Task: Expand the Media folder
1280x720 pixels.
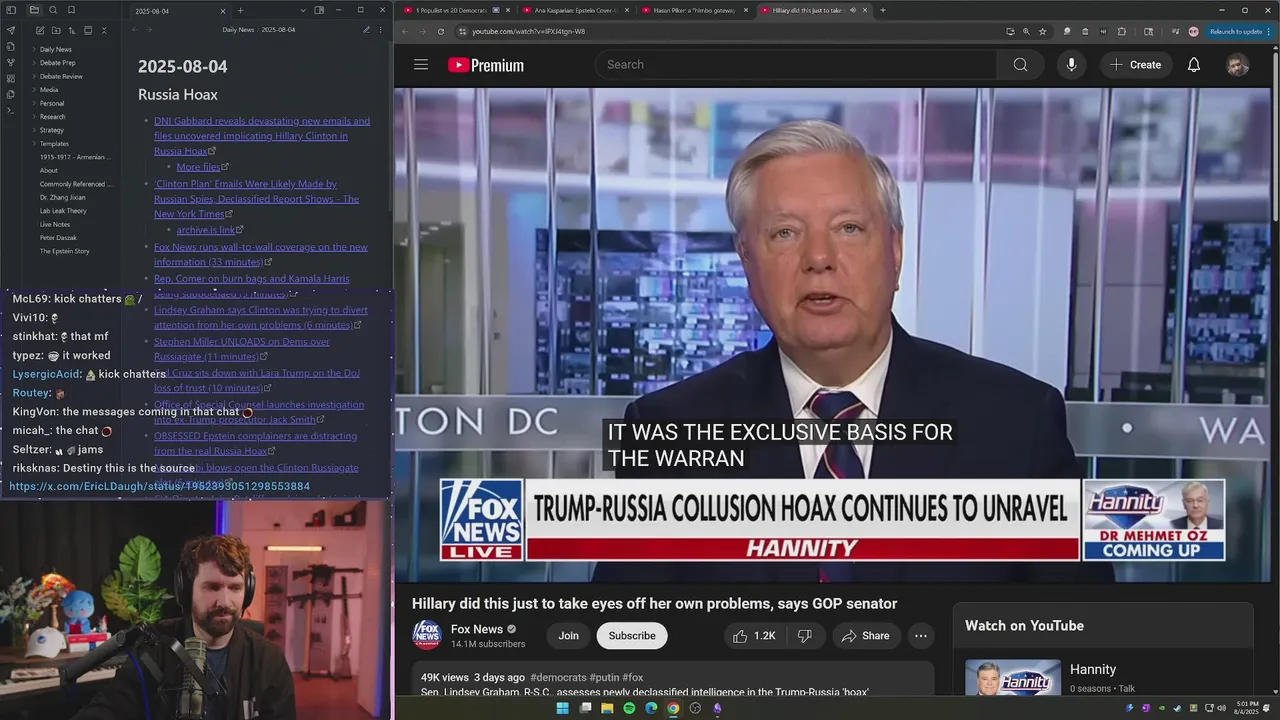Action: tap(49, 90)
